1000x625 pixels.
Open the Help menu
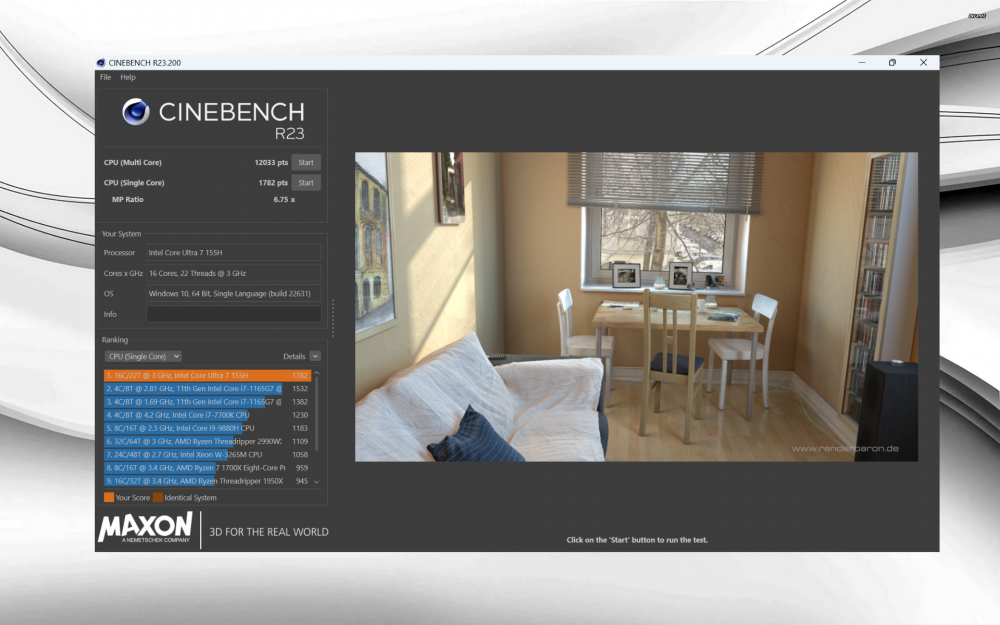point(128,77)
